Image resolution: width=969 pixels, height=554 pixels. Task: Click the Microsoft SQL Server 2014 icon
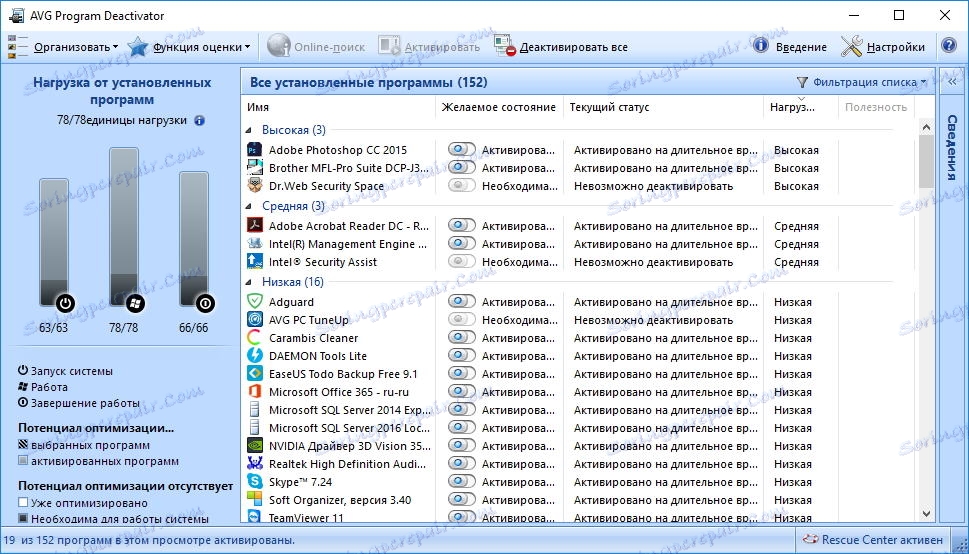pyautogui.click(x=255, y=409)
